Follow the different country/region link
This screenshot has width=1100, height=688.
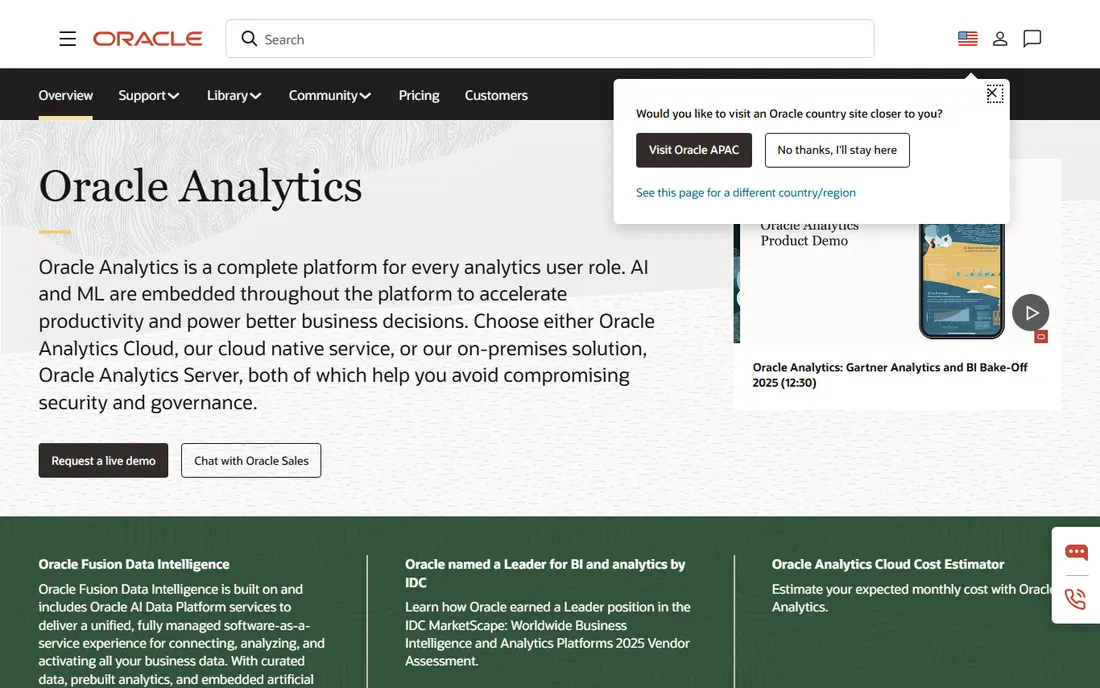pyautogui.click(x=746, y=192)
